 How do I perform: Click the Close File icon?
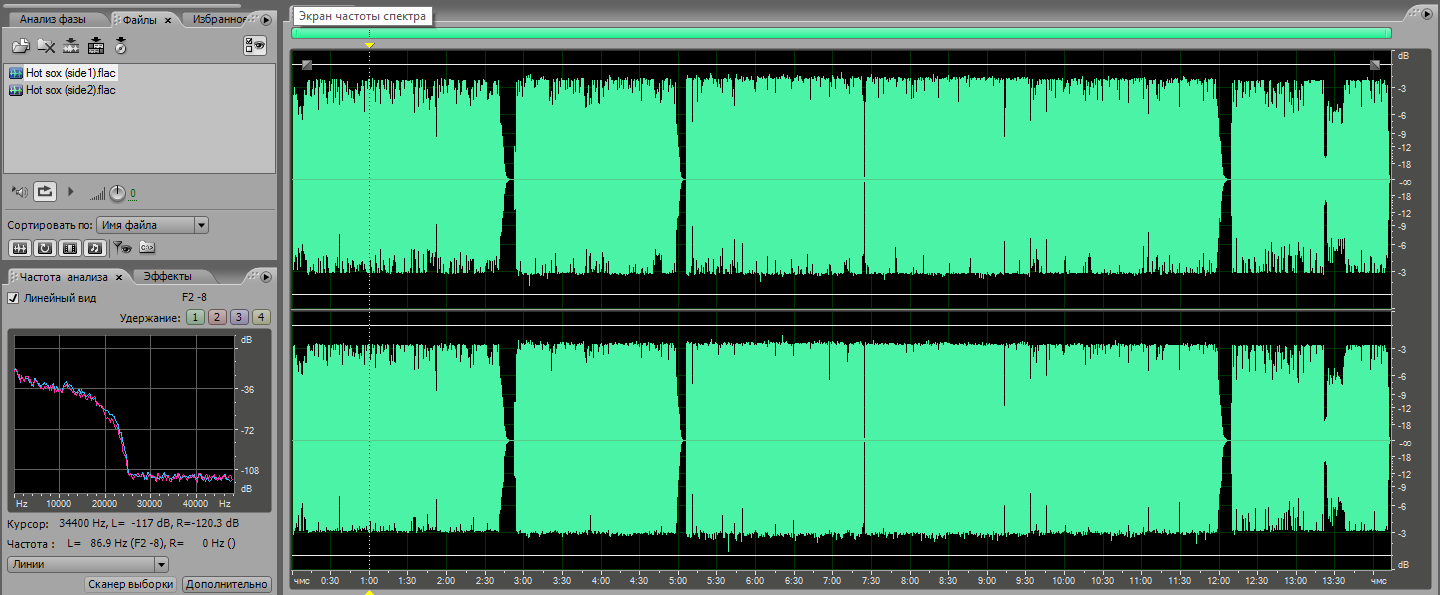point(45,45)
